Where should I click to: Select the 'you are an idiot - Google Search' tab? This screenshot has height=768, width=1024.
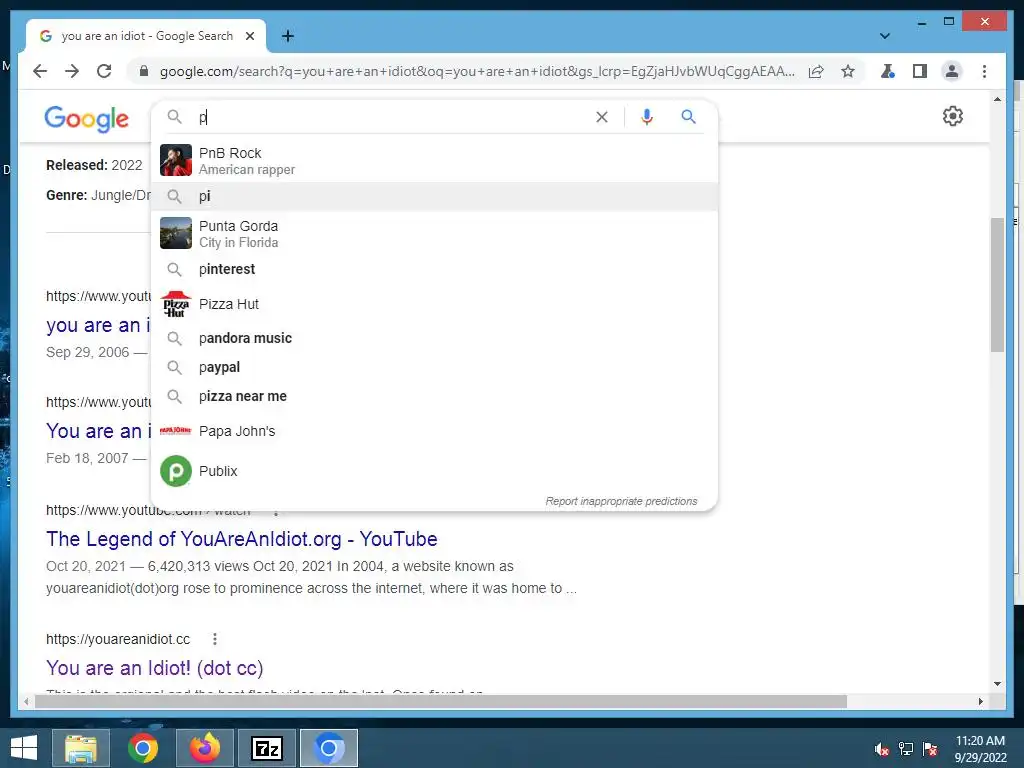coord(146,36)
